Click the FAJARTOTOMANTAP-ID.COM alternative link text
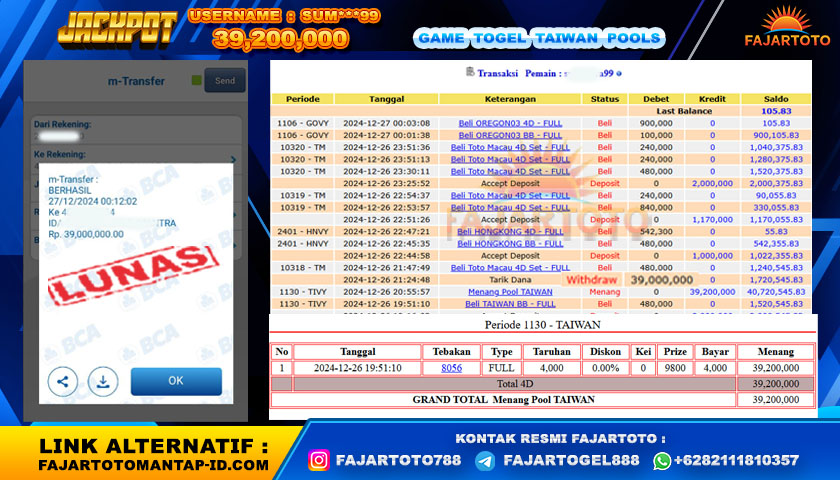Viewport: 840px width, 480px height. pos(153,465)
